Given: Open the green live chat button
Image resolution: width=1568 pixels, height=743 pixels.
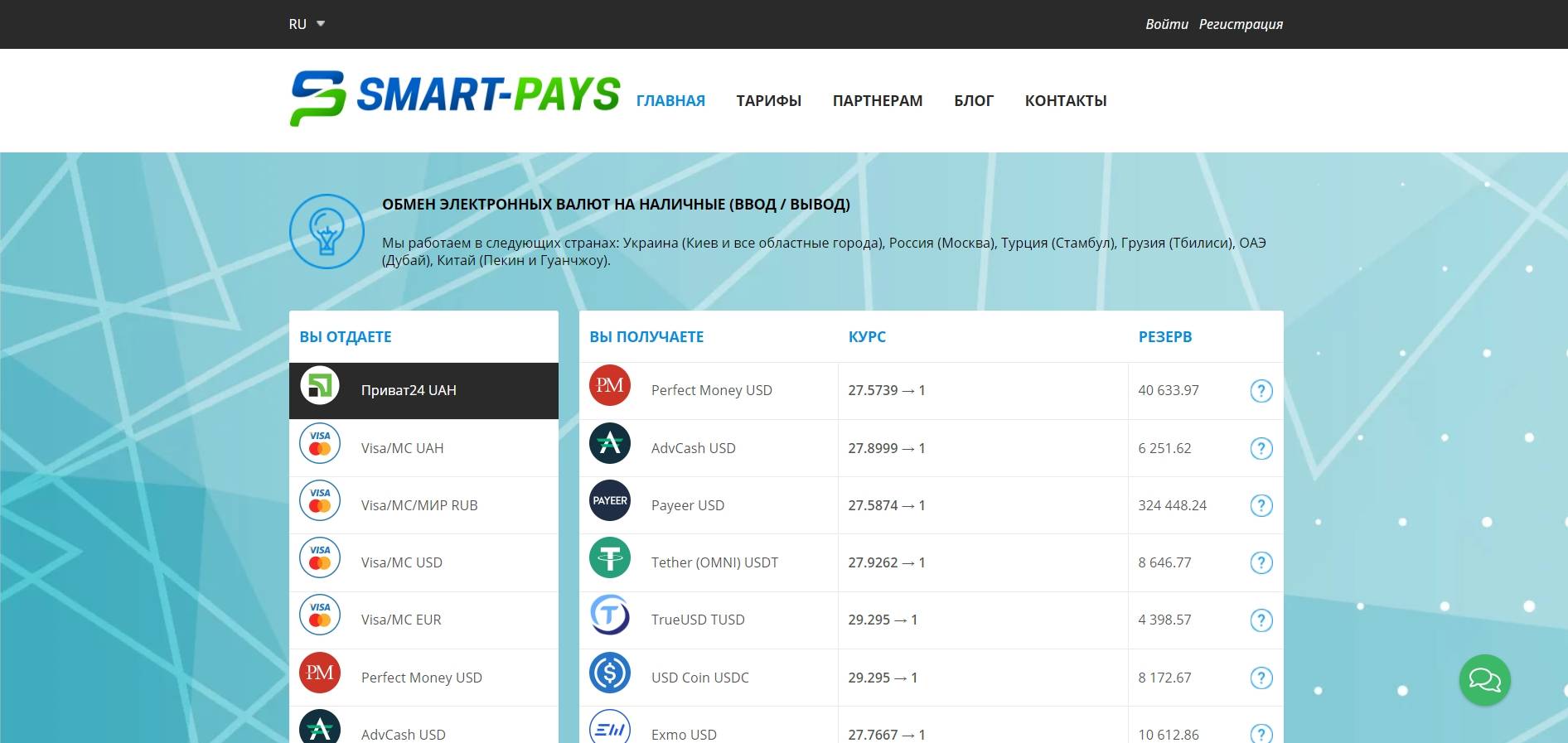Looking at the screenshot, I should [x=1484, y=680].
